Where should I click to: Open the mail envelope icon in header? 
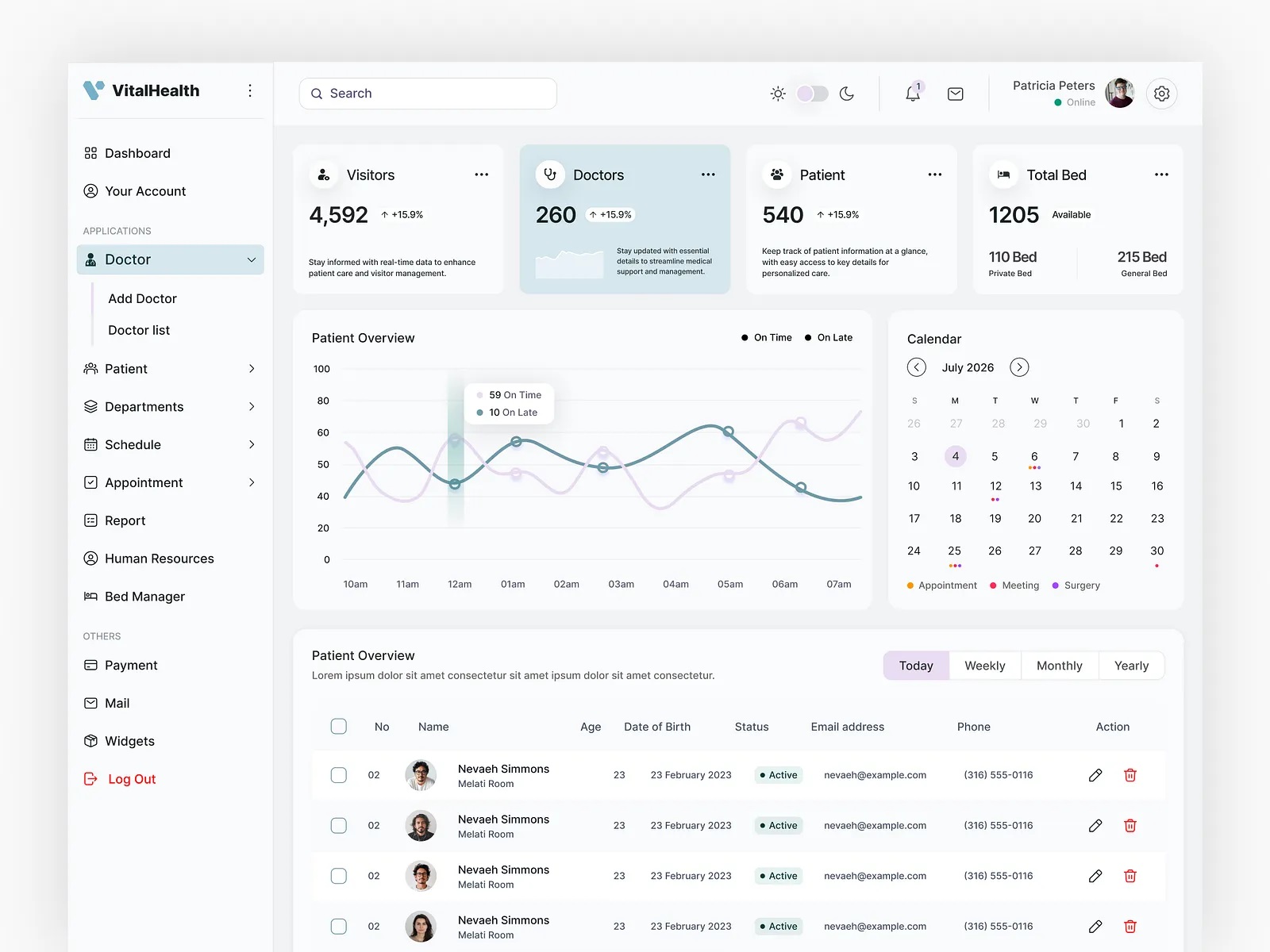956,94
